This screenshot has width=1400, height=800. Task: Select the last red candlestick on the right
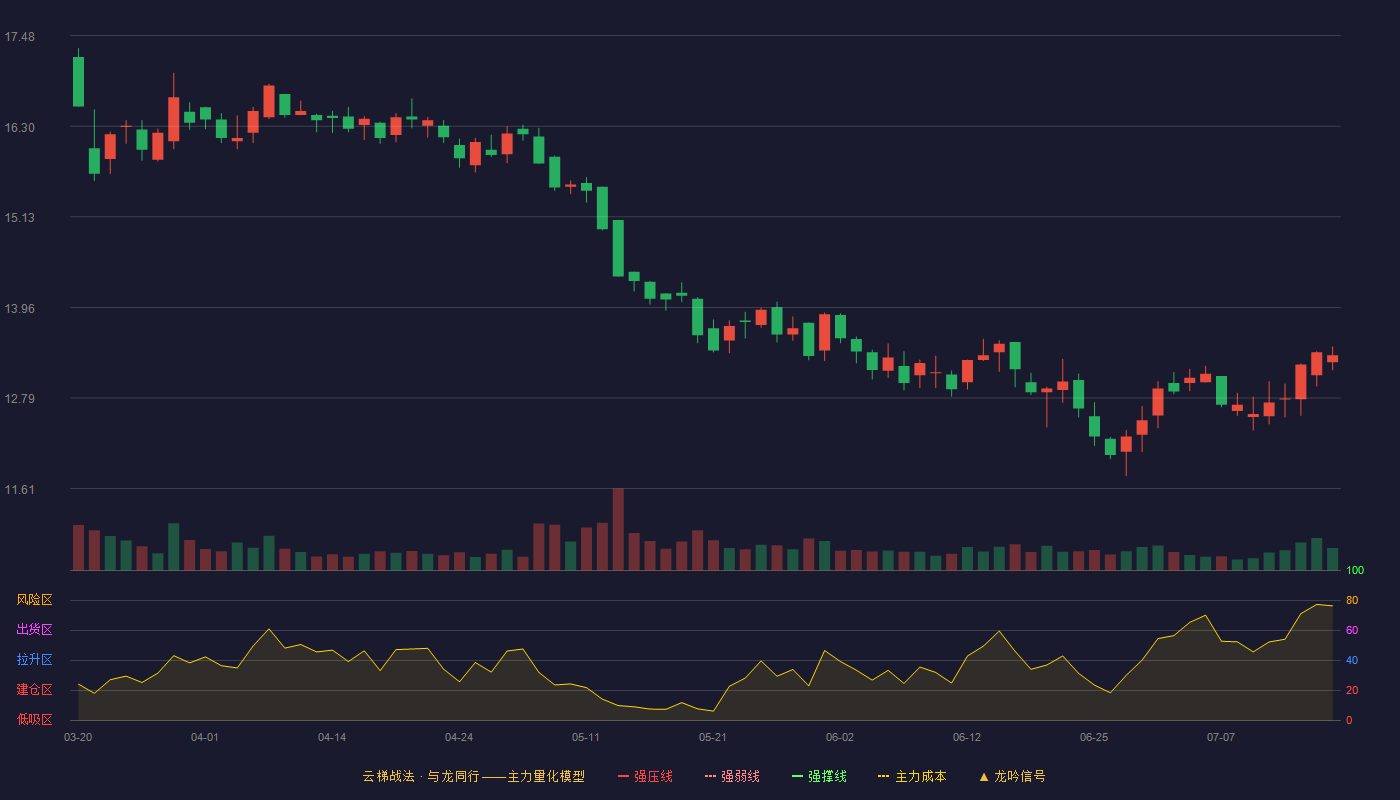pyautogui.click(x=1332, y=358)
